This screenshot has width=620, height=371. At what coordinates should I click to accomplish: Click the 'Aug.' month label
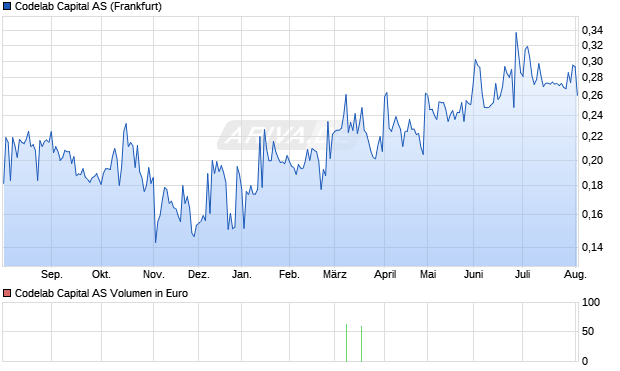pos(575,274)
